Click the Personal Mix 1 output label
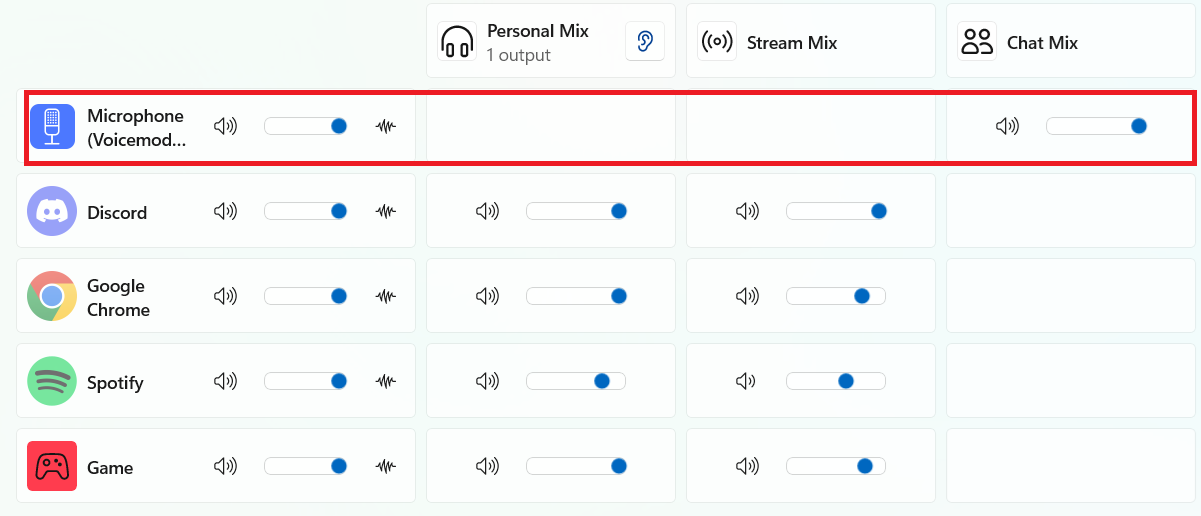This screenshot has height=516, width=1201. 518,55
